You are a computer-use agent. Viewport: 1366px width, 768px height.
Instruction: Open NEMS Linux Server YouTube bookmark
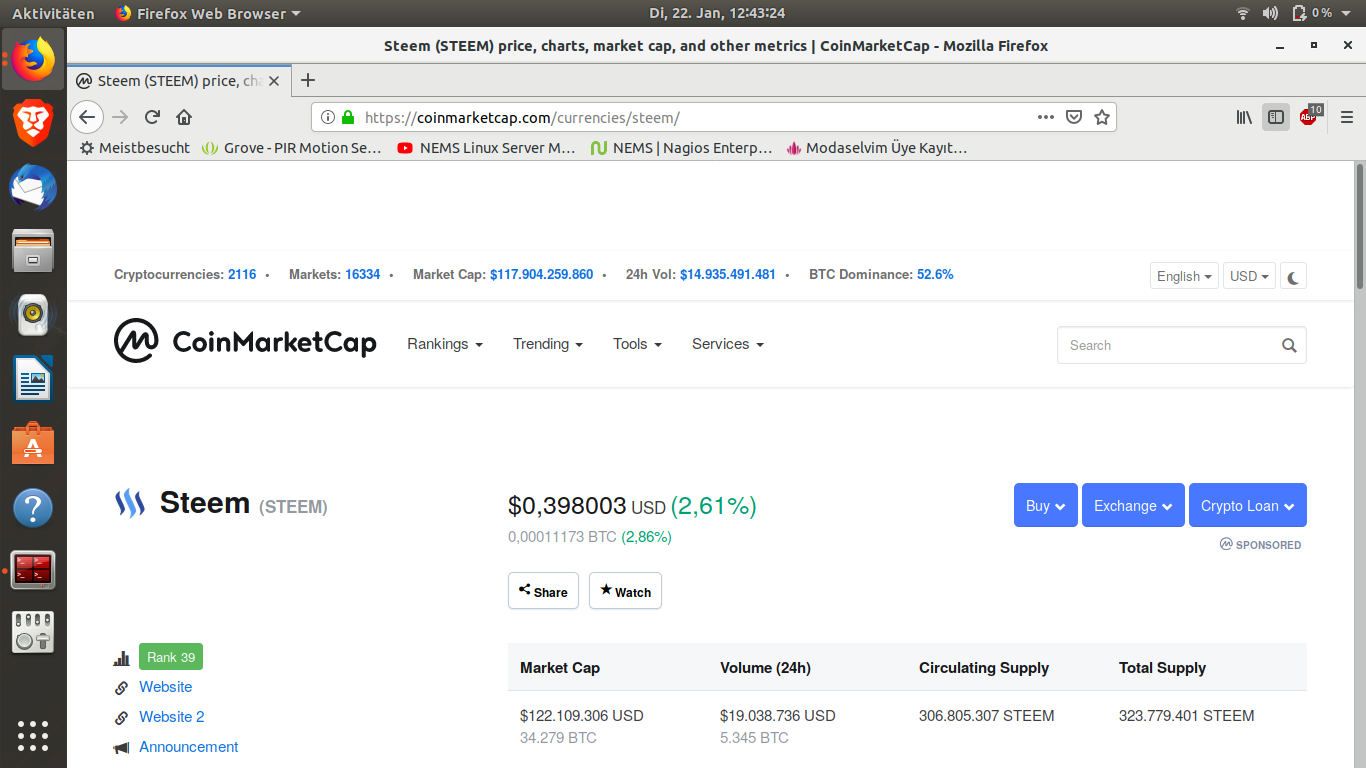click(x=486, y=148)
